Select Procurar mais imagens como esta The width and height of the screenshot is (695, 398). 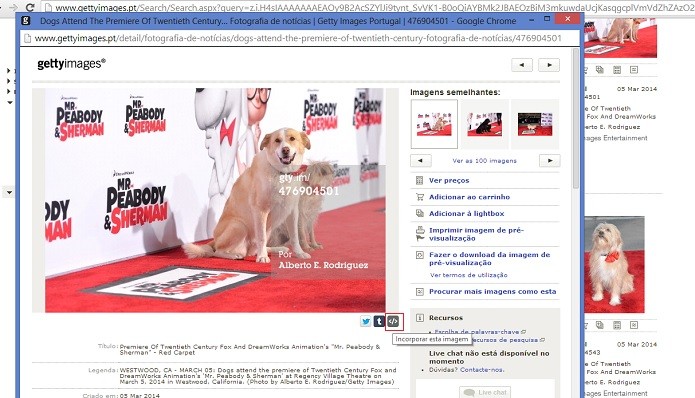492,292
